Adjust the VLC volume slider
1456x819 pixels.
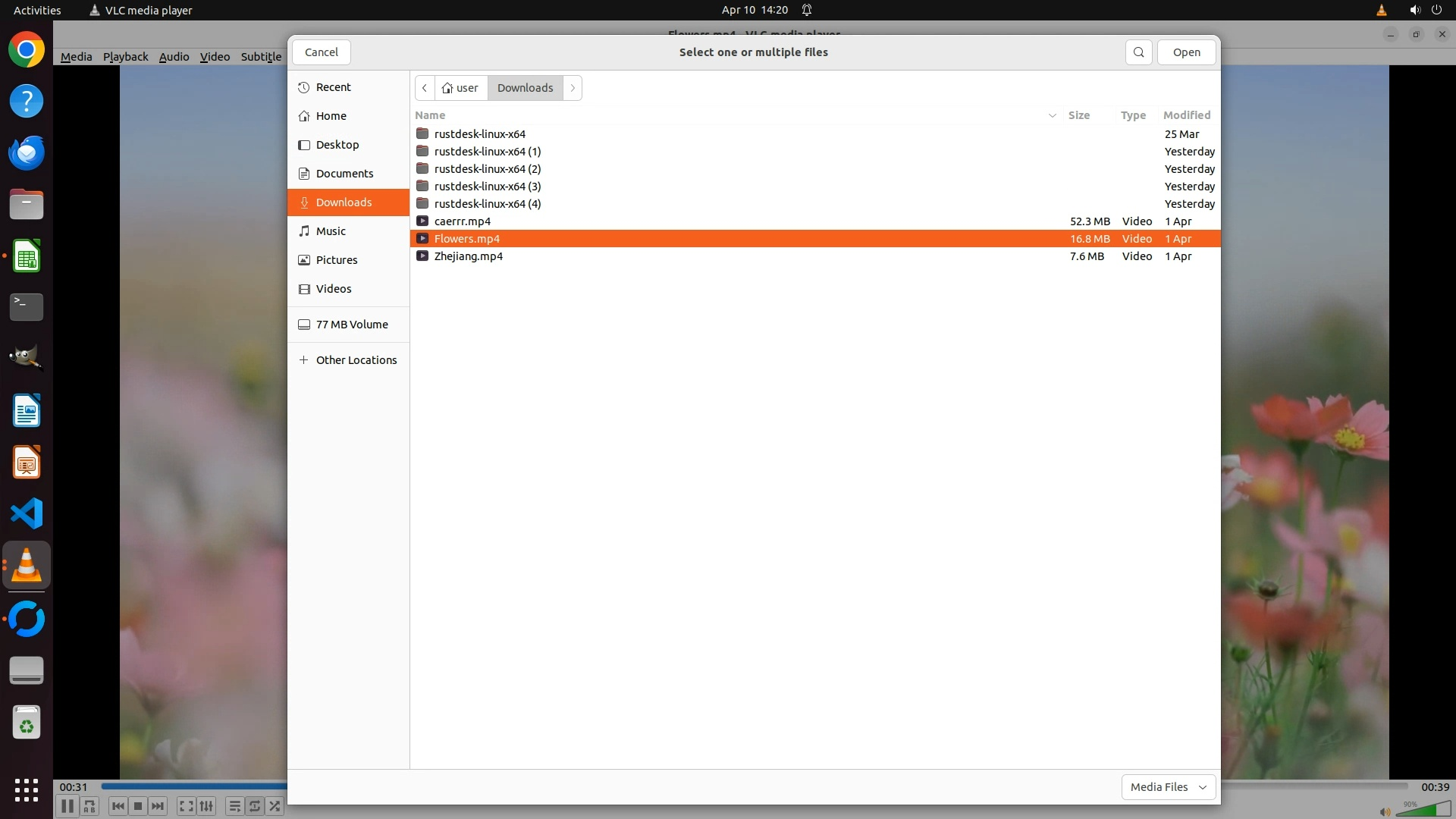1422,811
